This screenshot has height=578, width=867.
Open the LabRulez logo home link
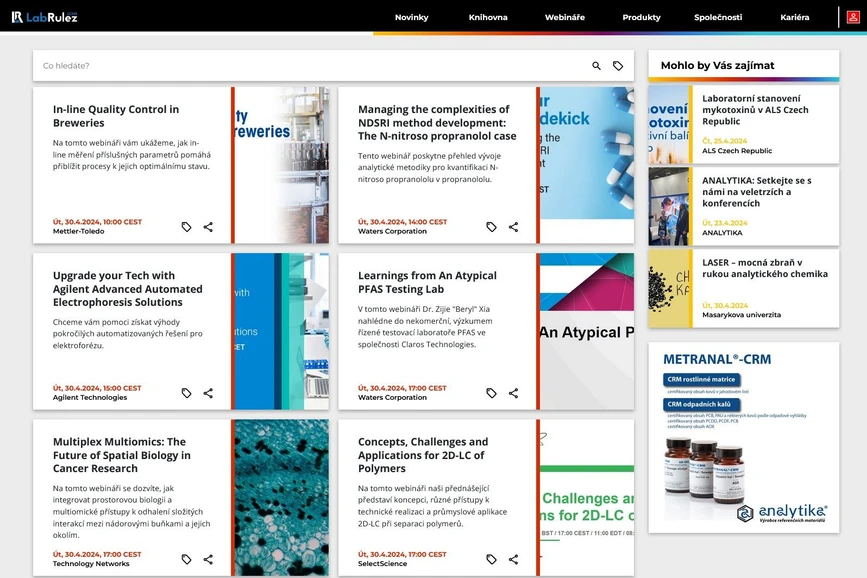coord(45,17)
